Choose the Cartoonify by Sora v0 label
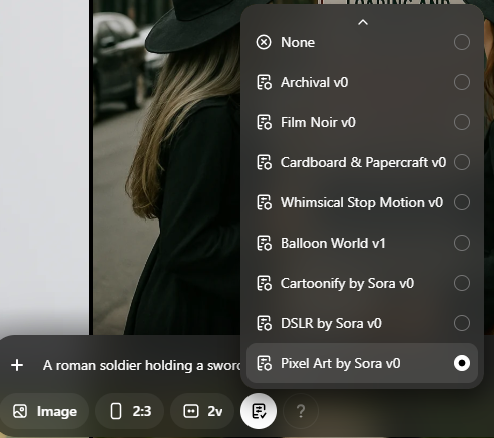The image size is (494, 438). 347,283
